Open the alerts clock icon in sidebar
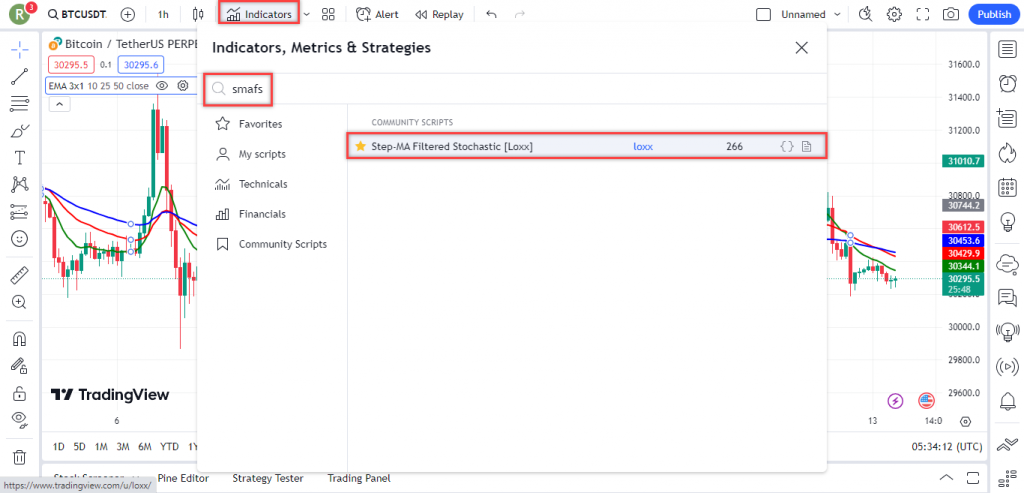The height and width of the screenshot is (493, 1024). click(1008, 84)
